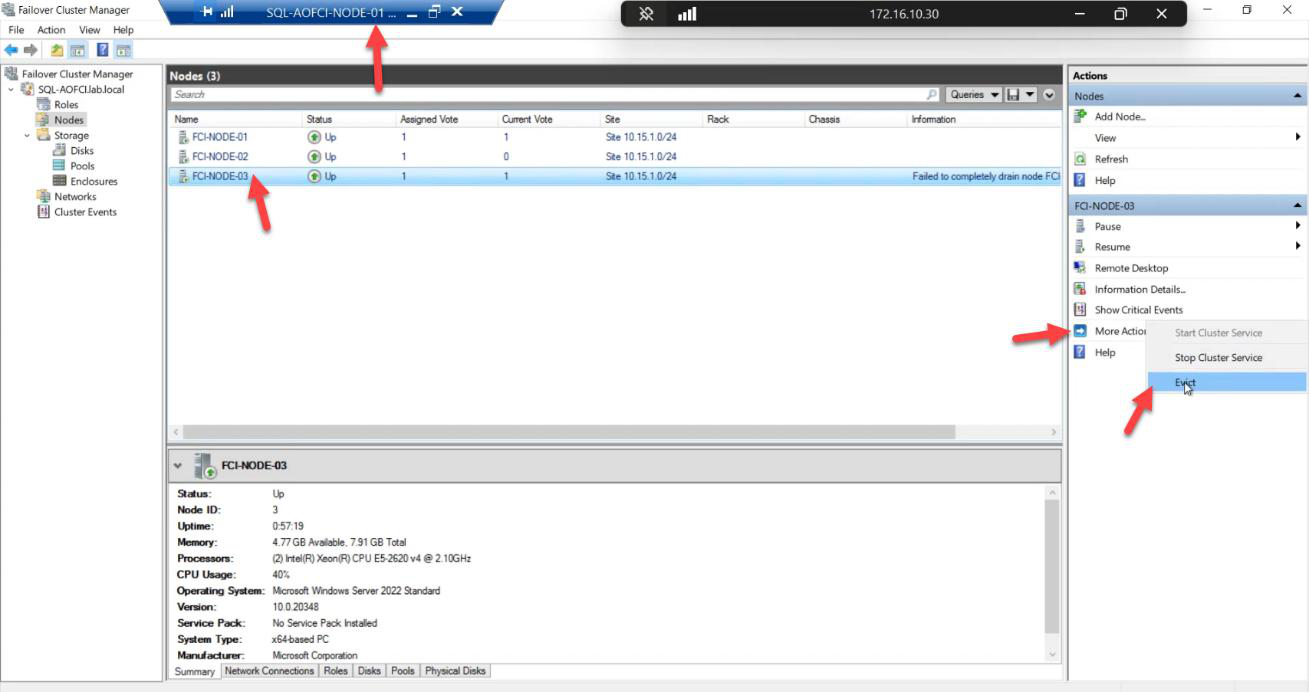Switch to the Roles tab in details pane

(x=336, y=671)
